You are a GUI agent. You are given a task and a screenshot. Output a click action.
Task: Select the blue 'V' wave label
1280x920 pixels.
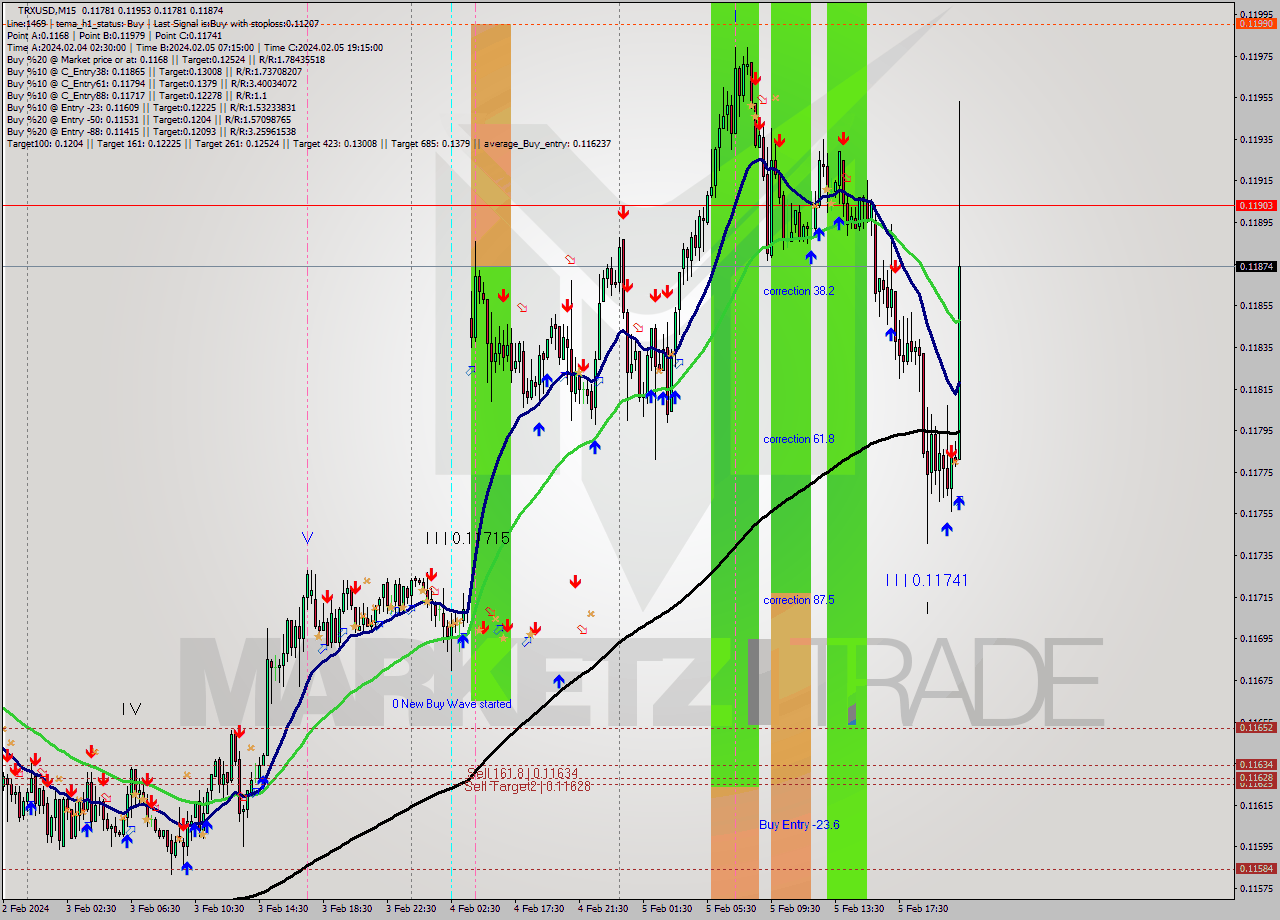307,538
